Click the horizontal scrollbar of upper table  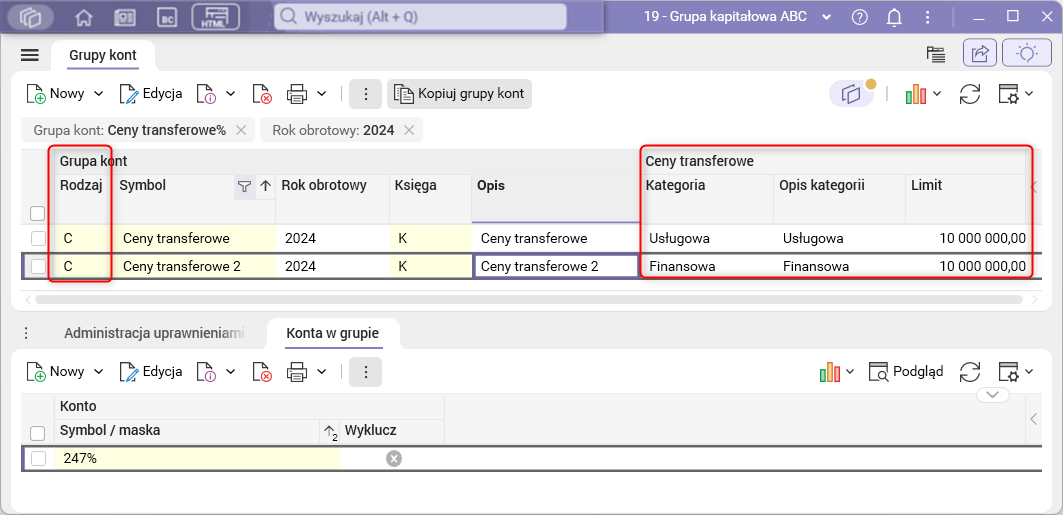529,299
